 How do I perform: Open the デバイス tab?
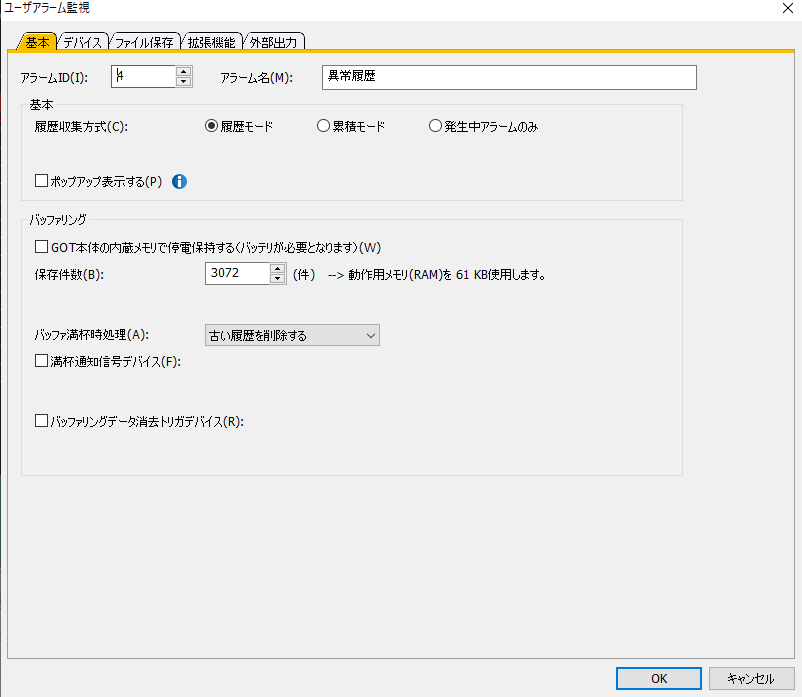[82, 42]
